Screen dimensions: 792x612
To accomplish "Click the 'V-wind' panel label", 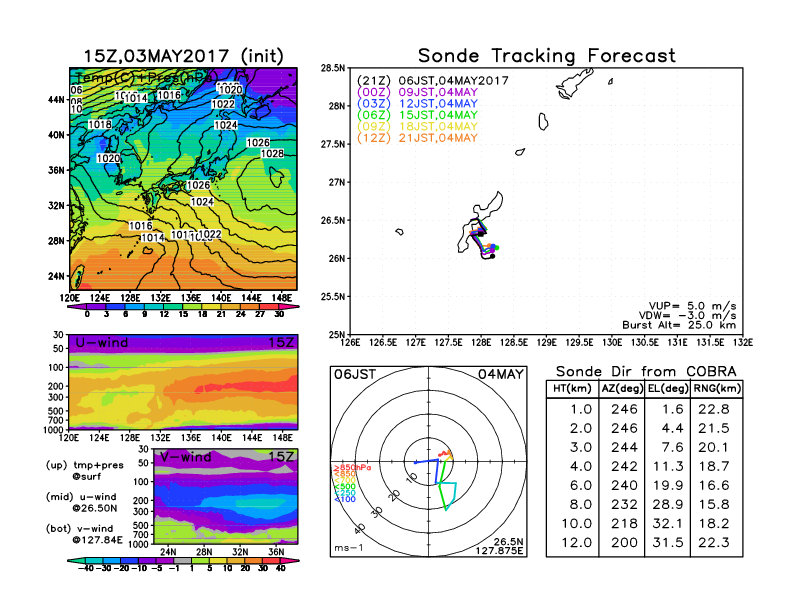I will point(185,457).
